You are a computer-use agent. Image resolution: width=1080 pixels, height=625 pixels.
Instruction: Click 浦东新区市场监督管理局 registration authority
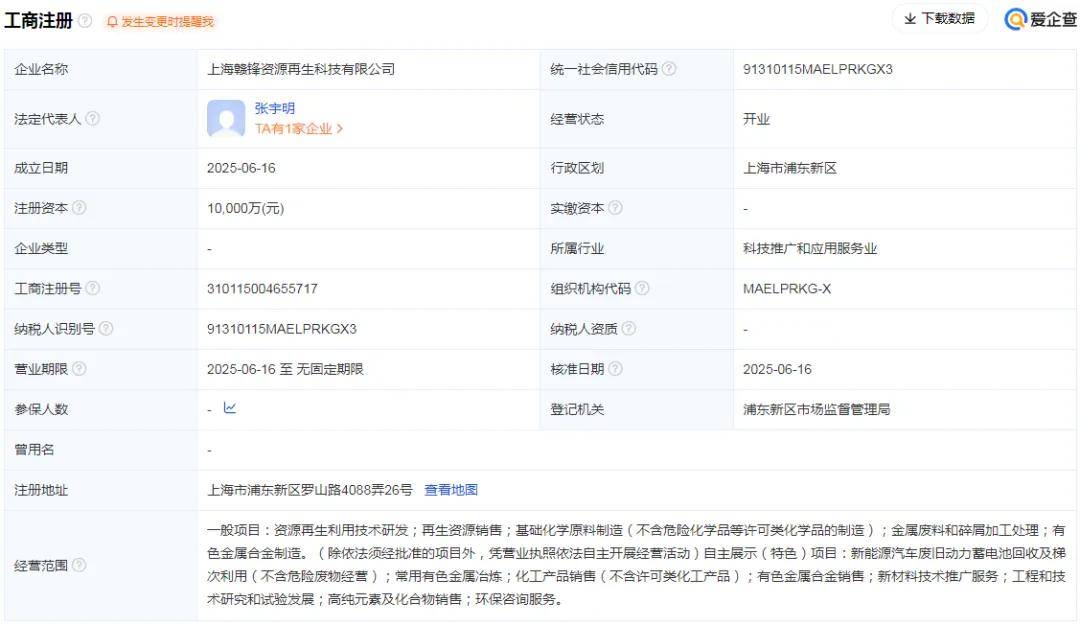pos(817,409)
